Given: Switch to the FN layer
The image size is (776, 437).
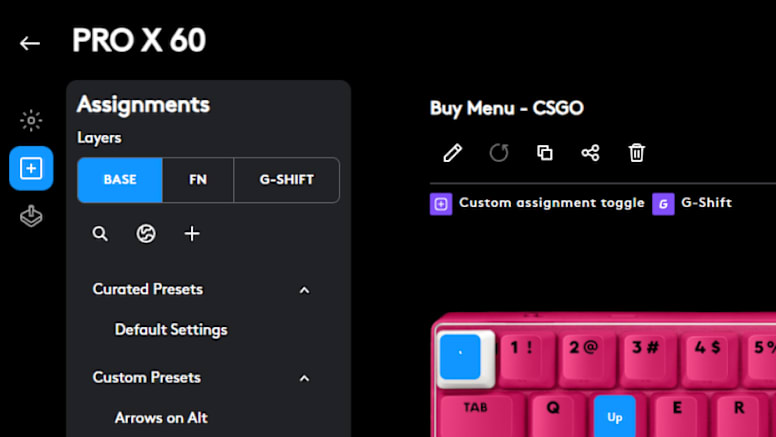Looking at the screenshot, I should click(x=198, y=180).
